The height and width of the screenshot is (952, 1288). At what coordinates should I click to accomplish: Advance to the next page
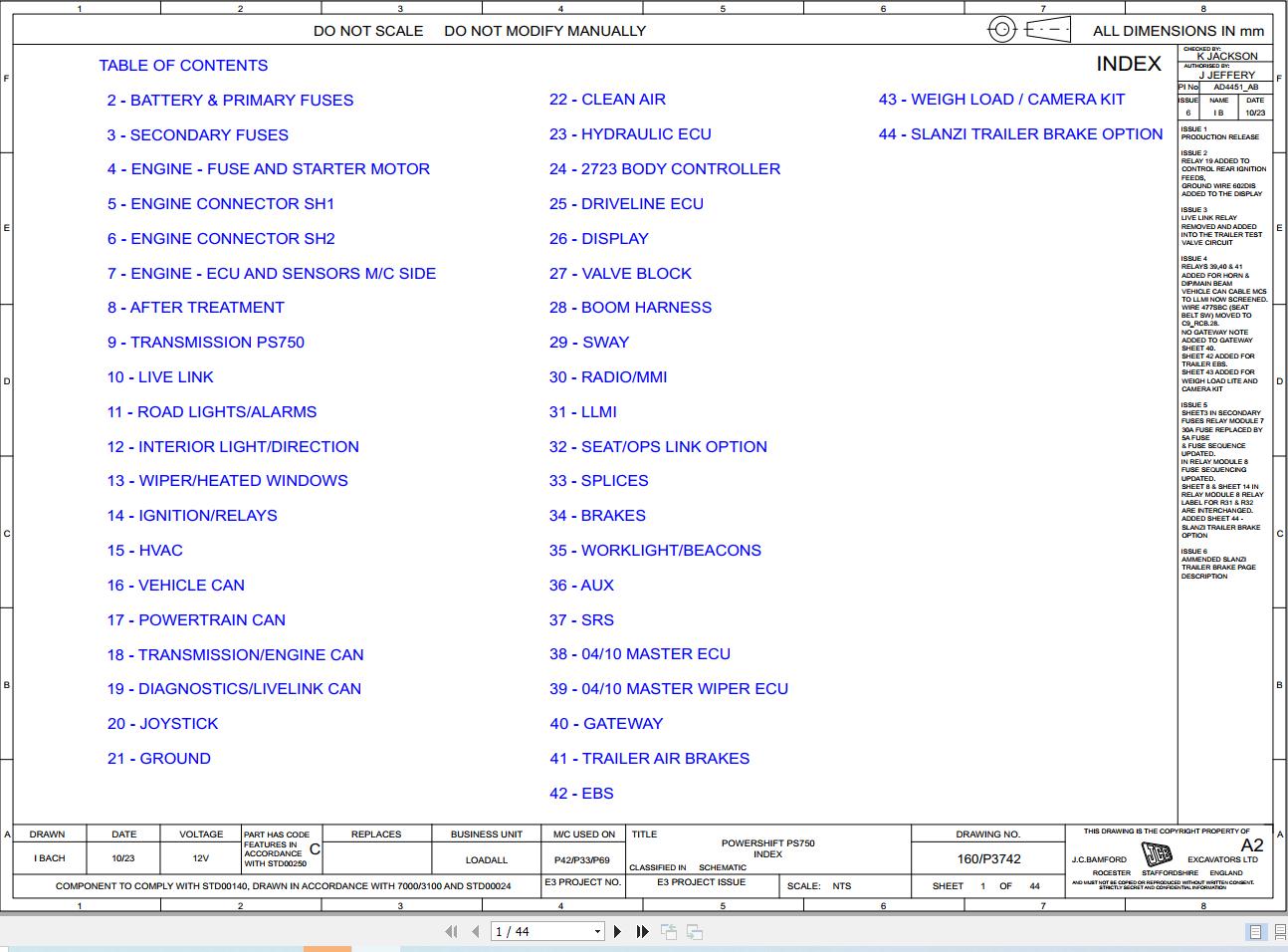[x=617, y=932]
